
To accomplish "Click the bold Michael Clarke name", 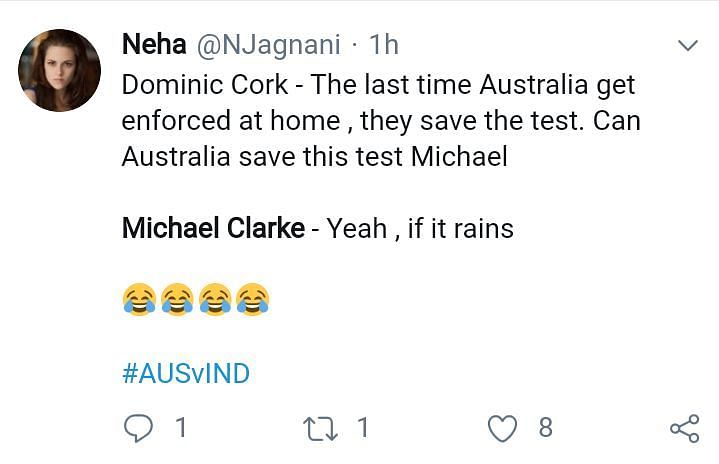I will 213,228.
